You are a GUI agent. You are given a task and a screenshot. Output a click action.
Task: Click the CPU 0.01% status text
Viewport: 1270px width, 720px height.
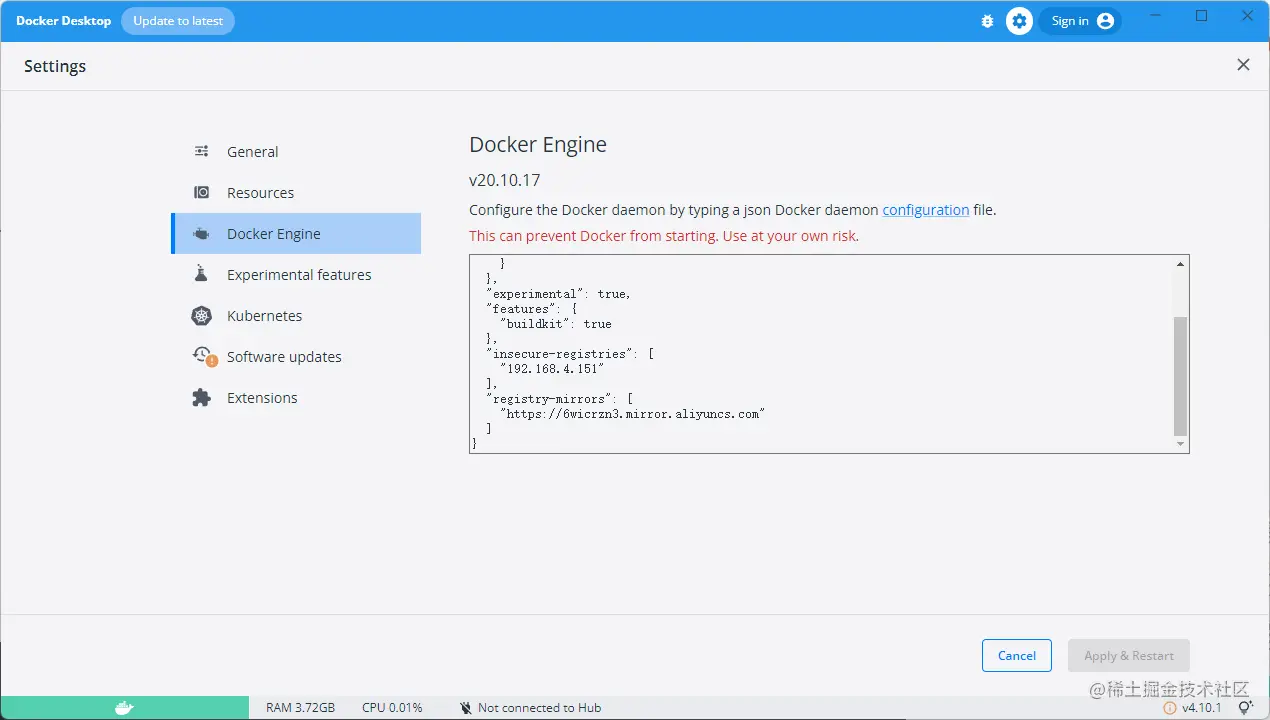click(392, 708)
